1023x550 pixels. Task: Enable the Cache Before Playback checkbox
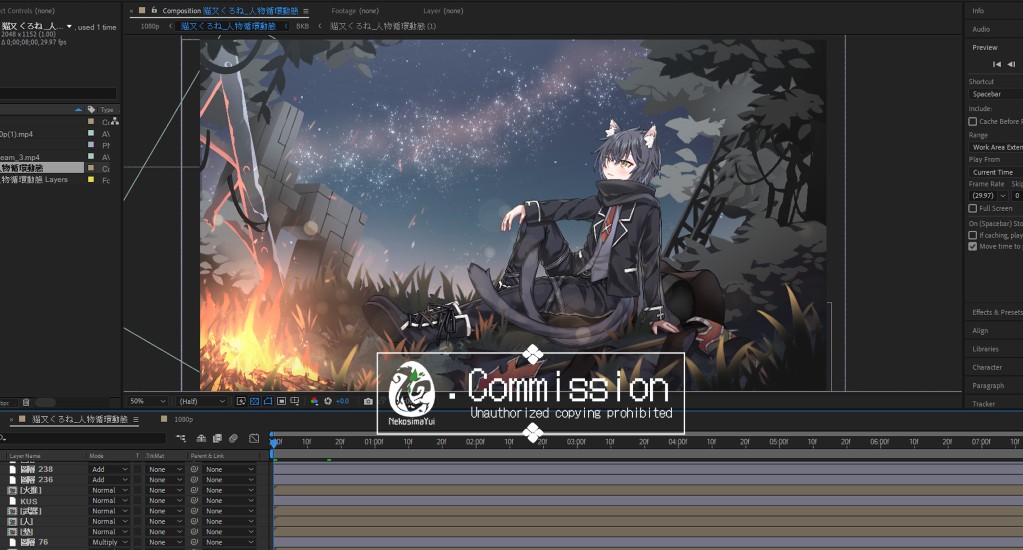(x=973, y=121)
